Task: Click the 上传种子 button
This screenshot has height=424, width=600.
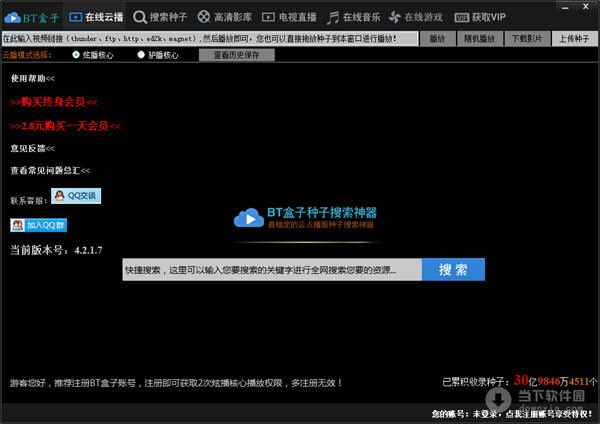Action: coord(574,39)
